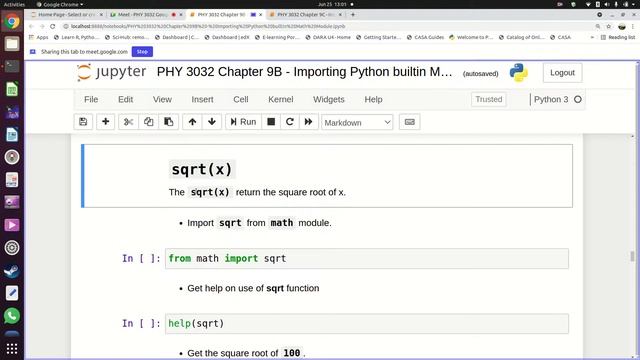Image resolution: width=640 pixels, height=360 pixels.
Task: Click the Python 3 kernel idle indicator circle
Action: [578, 99]
